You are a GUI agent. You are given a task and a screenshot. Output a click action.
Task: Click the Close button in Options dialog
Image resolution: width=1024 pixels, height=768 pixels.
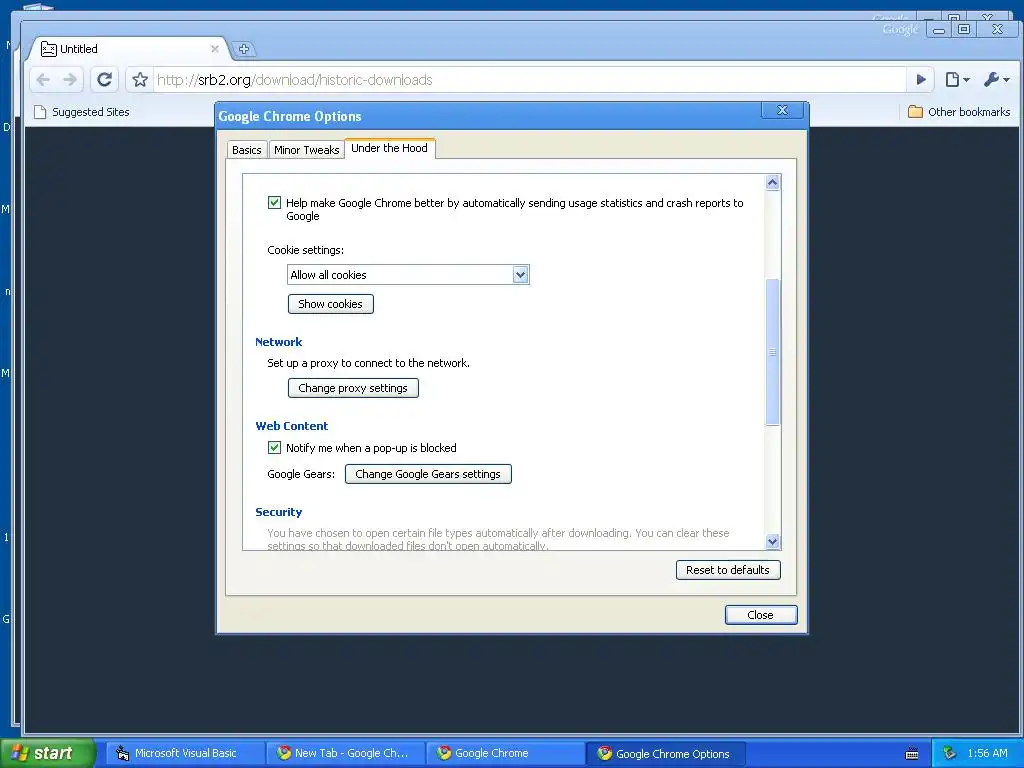761,615
